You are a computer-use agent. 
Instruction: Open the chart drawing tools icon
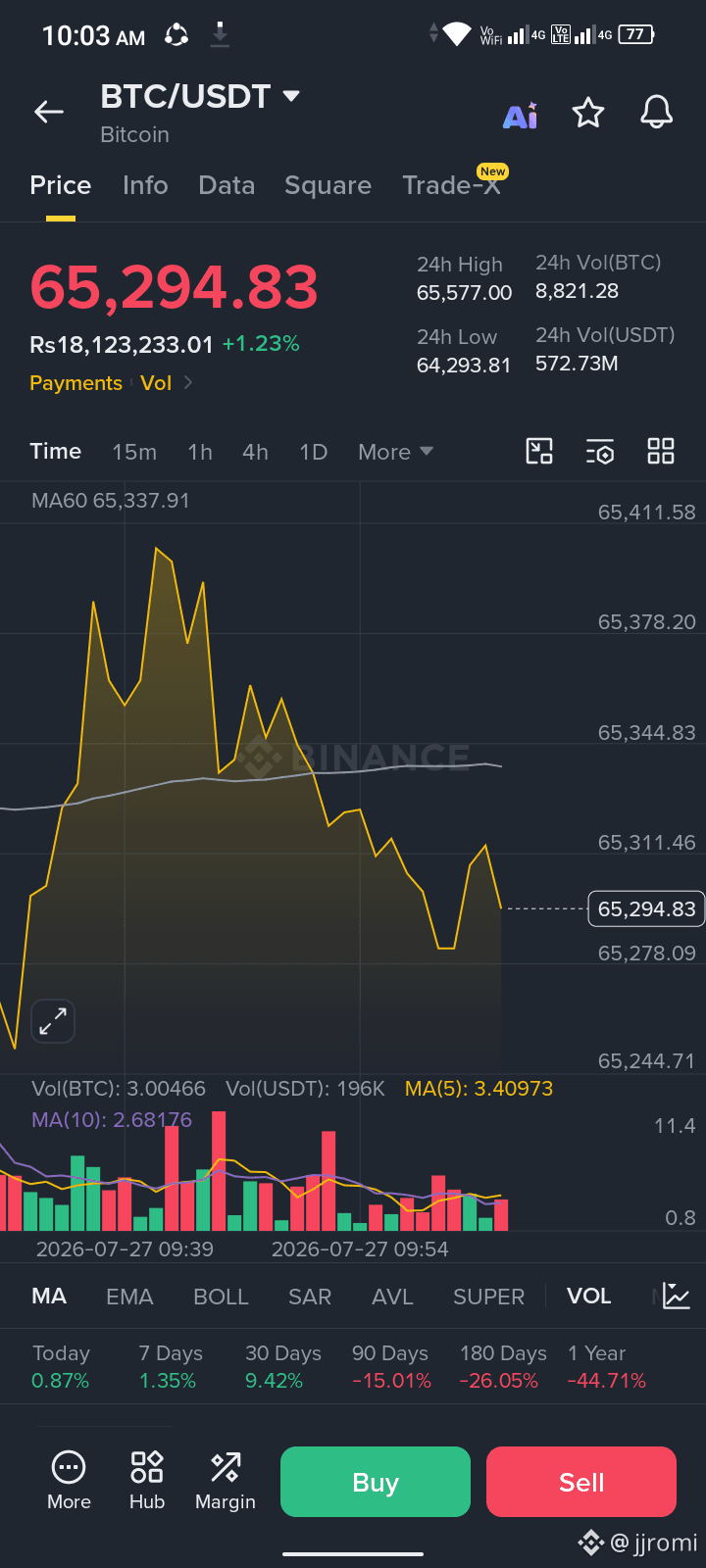pos(539,451)
